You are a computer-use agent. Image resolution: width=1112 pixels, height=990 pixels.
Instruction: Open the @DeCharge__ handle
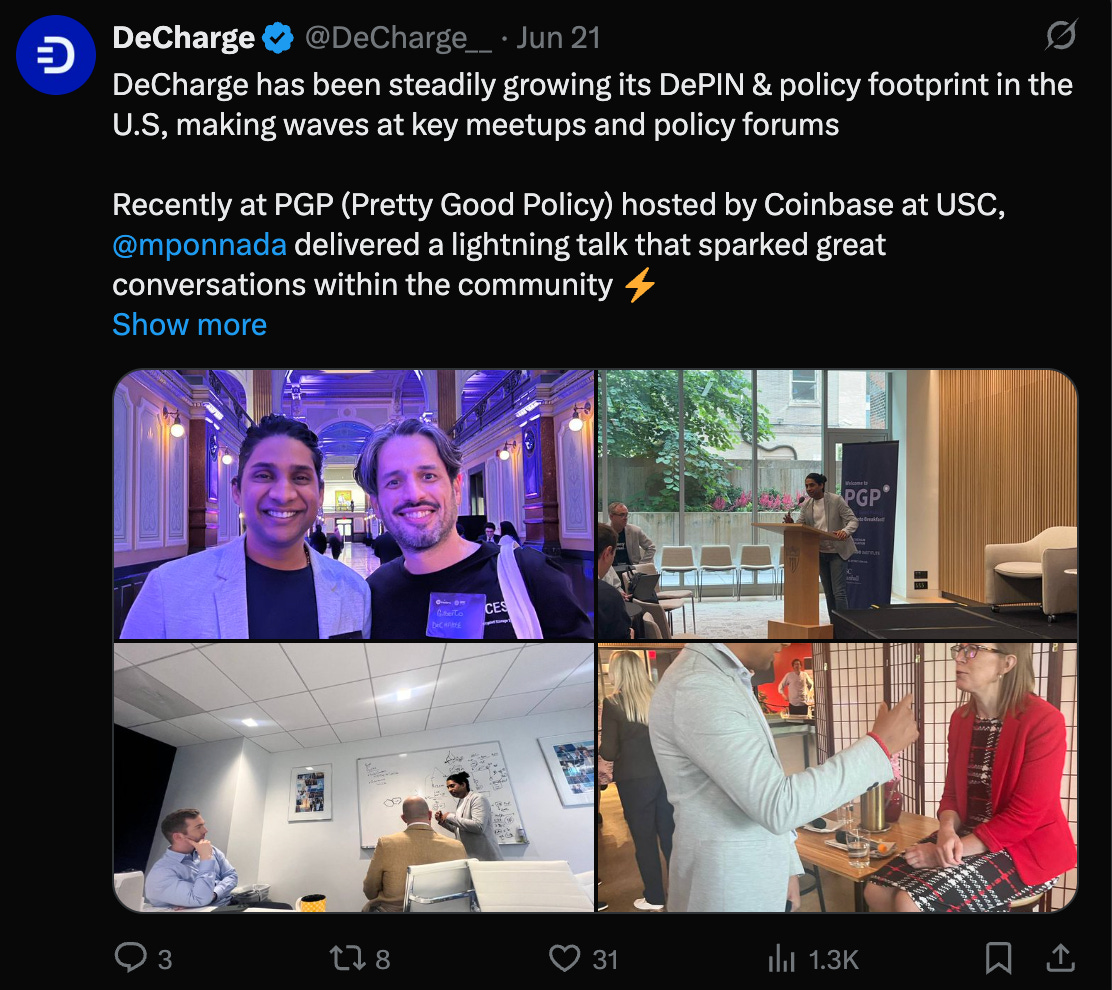coord(398,38)
